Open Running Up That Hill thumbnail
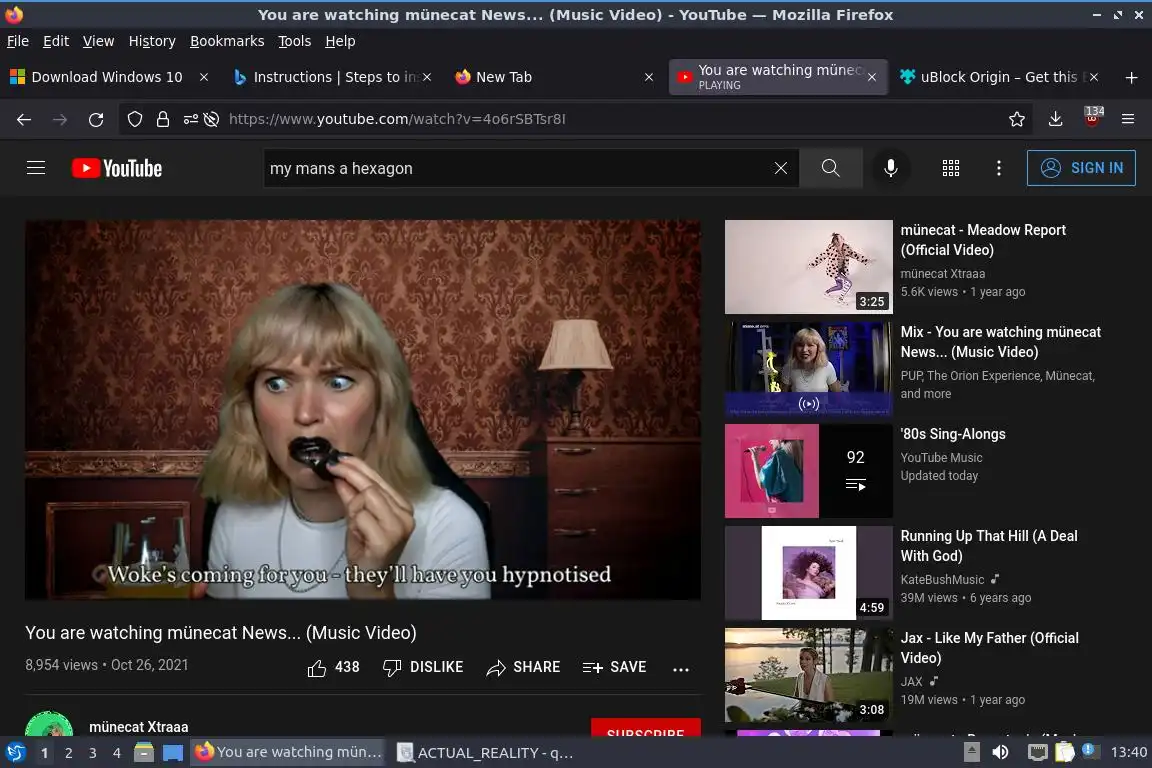This screenshot has width=1152, height=768. point(808,573)
